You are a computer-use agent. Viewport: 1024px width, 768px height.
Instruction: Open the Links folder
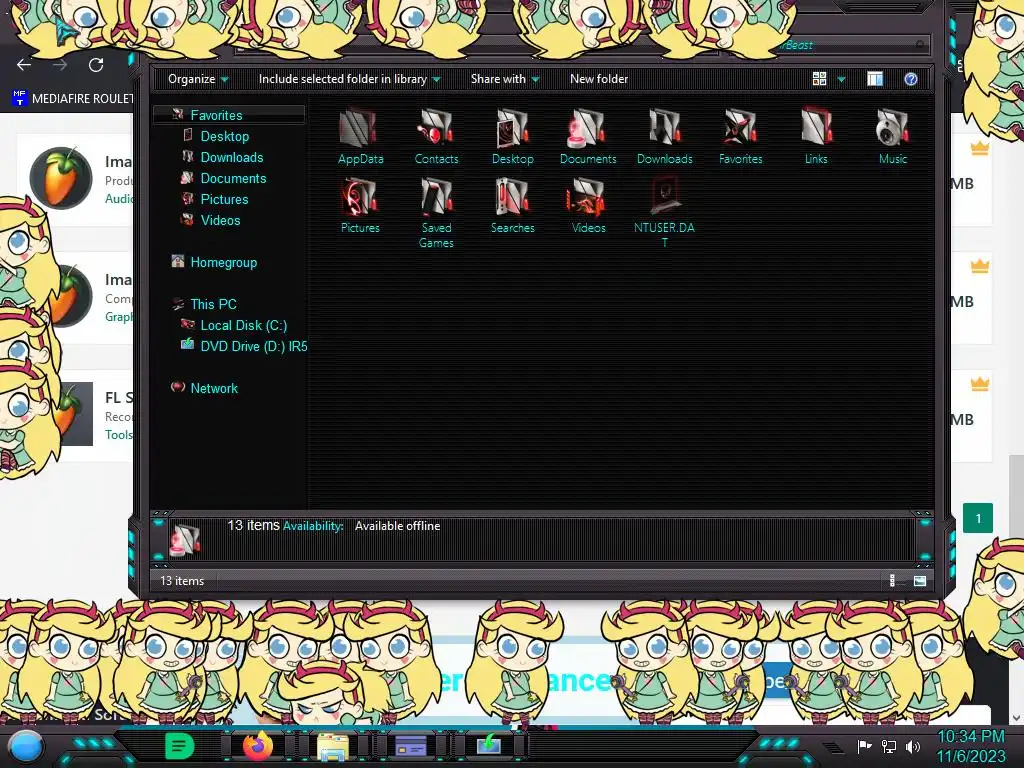[816, 136]
